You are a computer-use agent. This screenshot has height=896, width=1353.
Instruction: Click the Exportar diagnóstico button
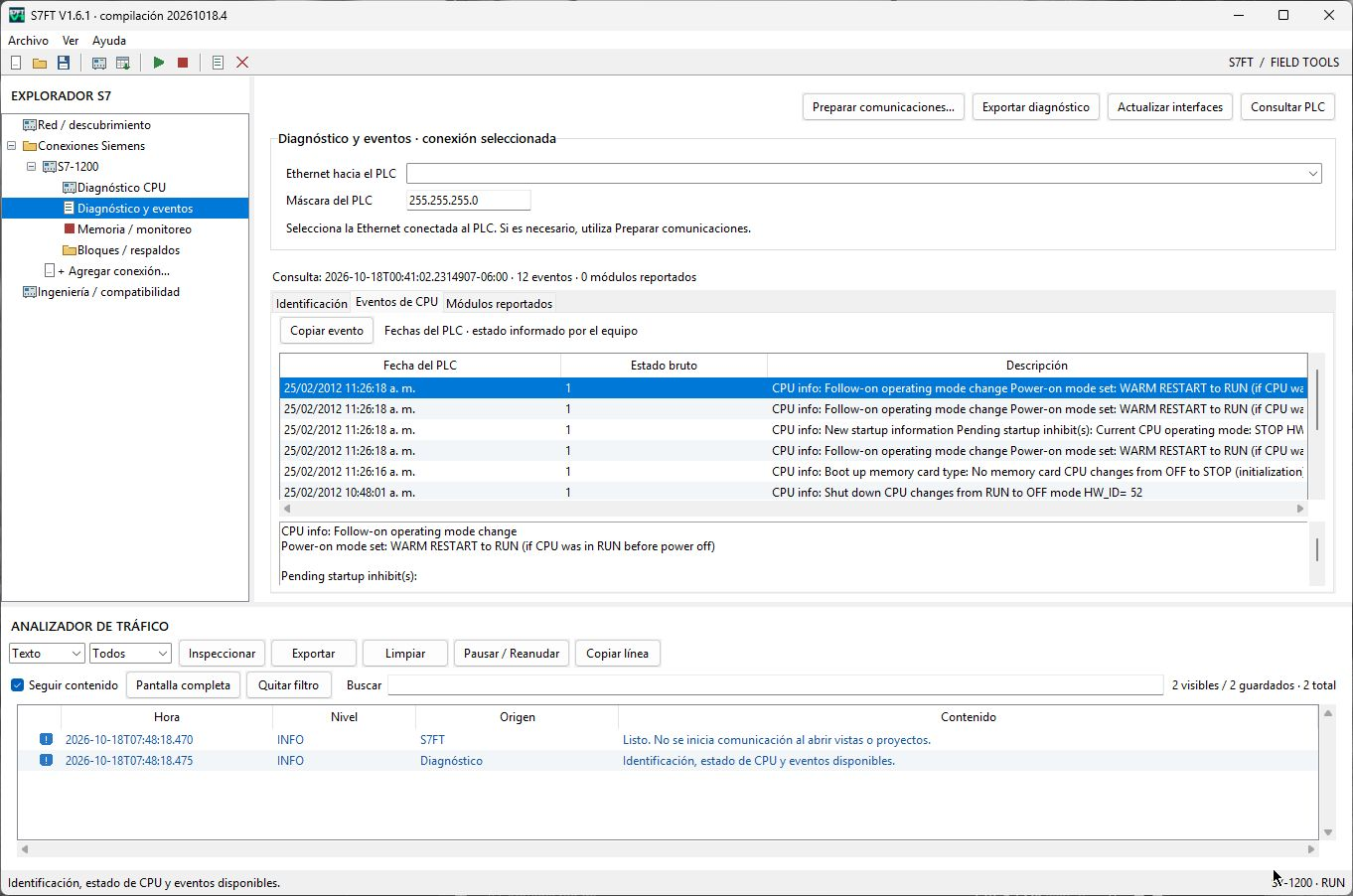(x=1036, y=107)
